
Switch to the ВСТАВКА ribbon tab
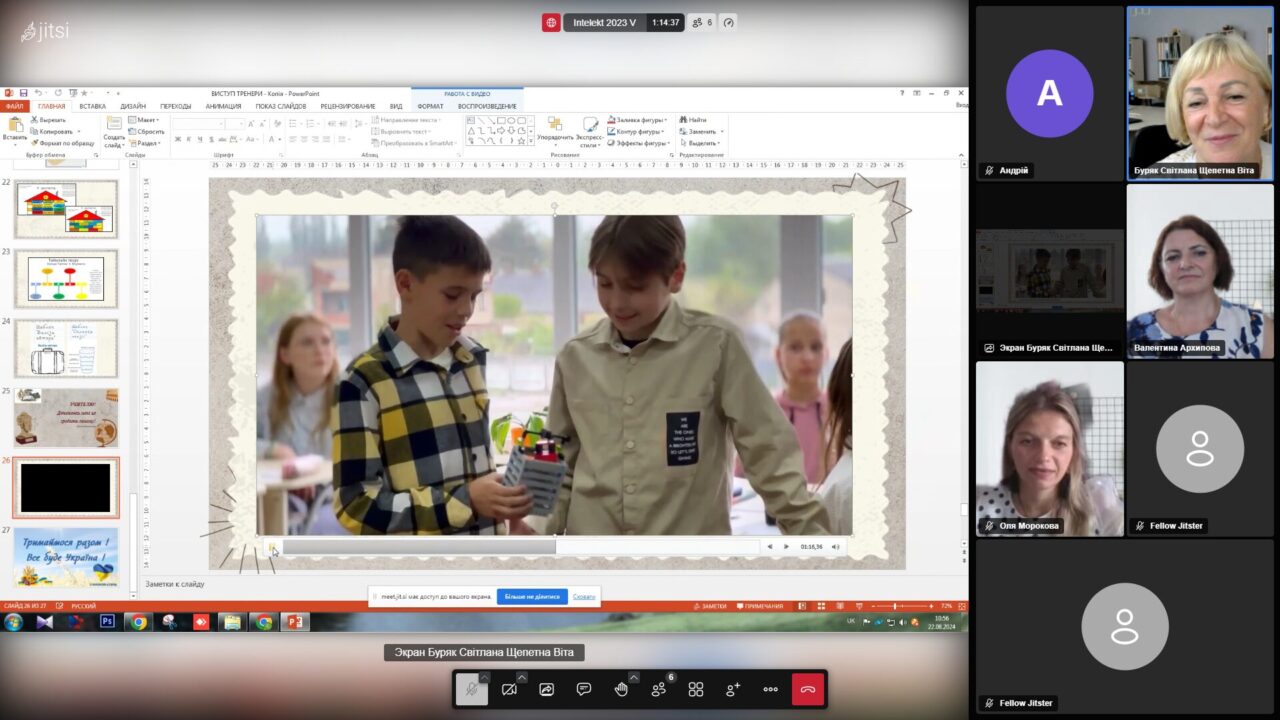(x=92, y=106)
